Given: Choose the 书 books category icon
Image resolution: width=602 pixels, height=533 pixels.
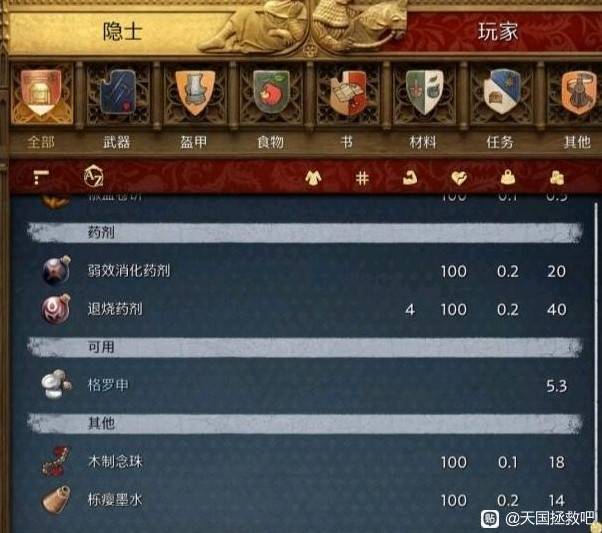Looking at the screenshot, I should click(347, 93).
